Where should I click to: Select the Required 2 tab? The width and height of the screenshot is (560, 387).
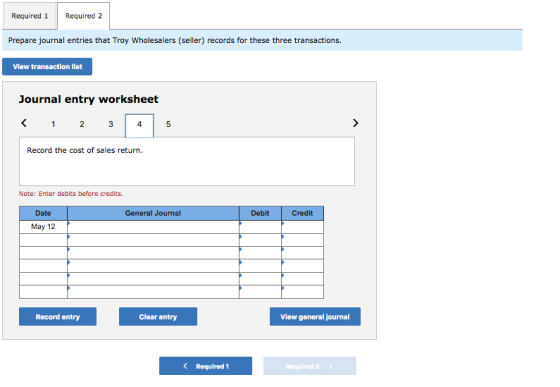(x=84, y=16)
